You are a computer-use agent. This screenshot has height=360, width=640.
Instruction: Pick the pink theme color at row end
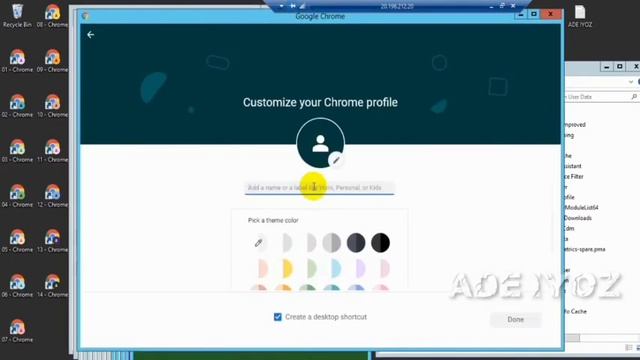[380, 268]
